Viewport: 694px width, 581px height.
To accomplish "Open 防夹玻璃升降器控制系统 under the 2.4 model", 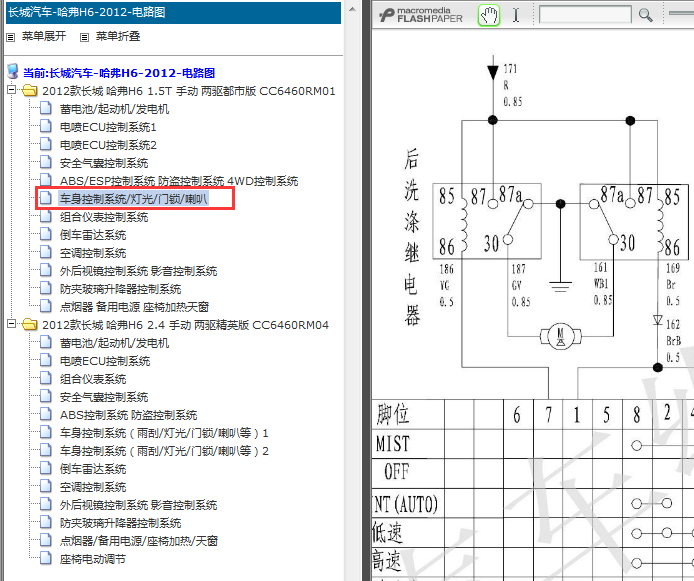I will [120, 523].
